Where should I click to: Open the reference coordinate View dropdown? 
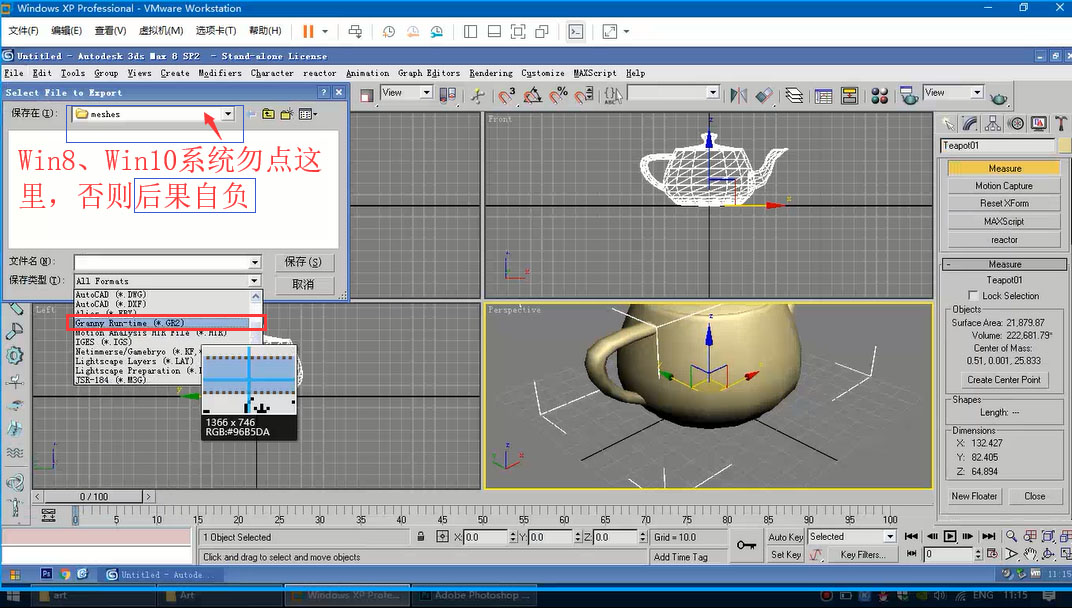426,92
